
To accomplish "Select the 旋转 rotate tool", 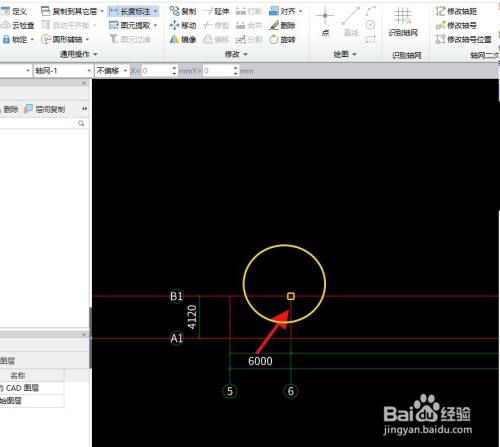I will click(282, 40).
